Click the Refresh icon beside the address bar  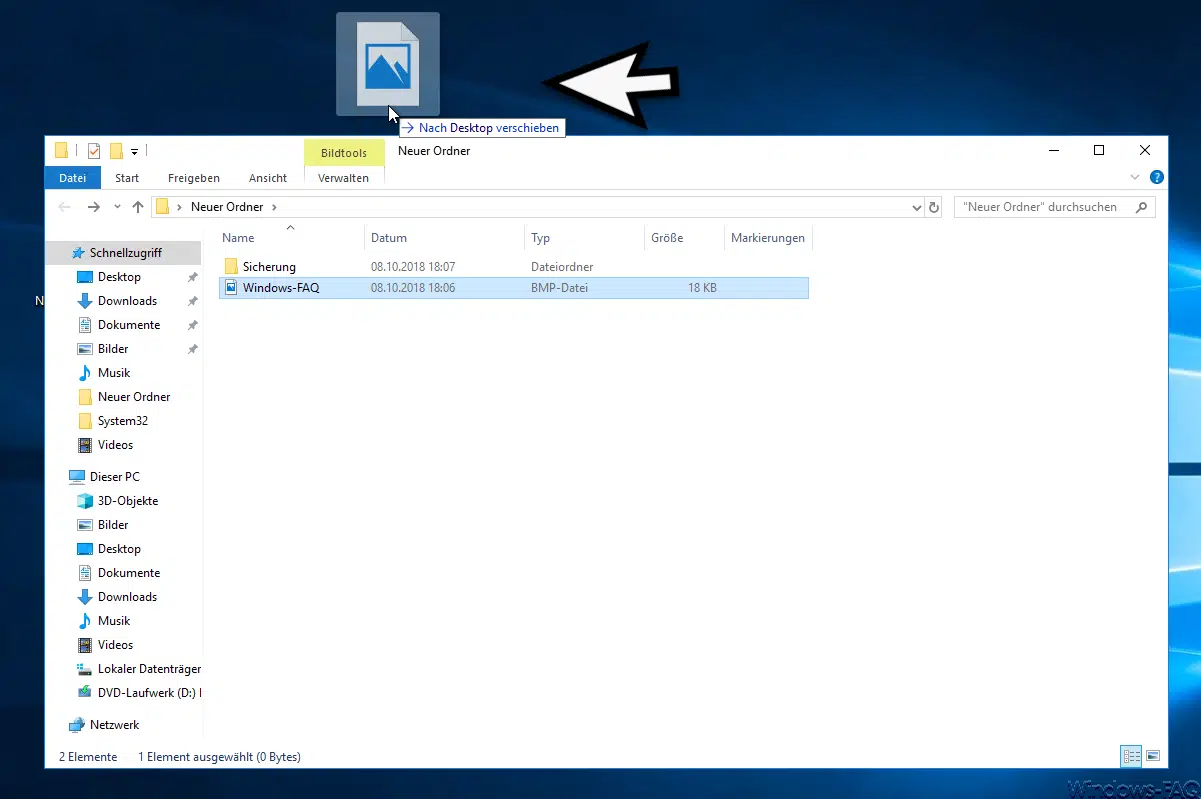coord(934,207)
